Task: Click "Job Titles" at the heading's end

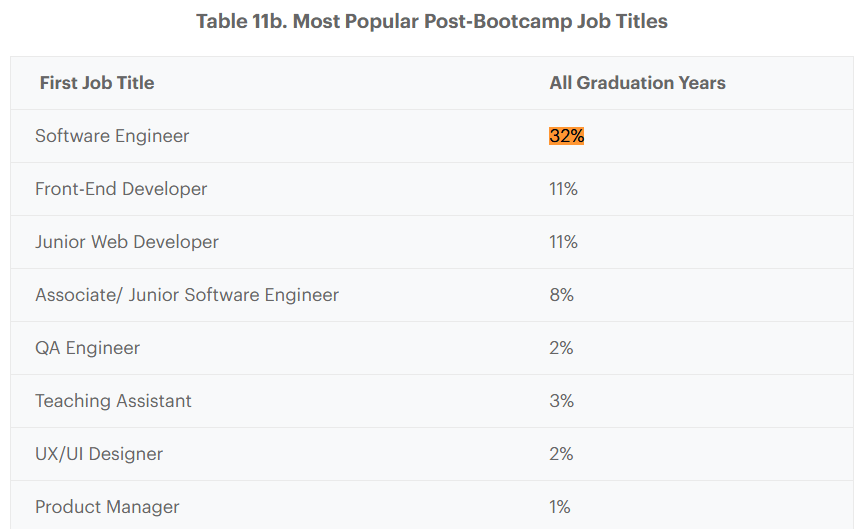Action: point(621,22)
